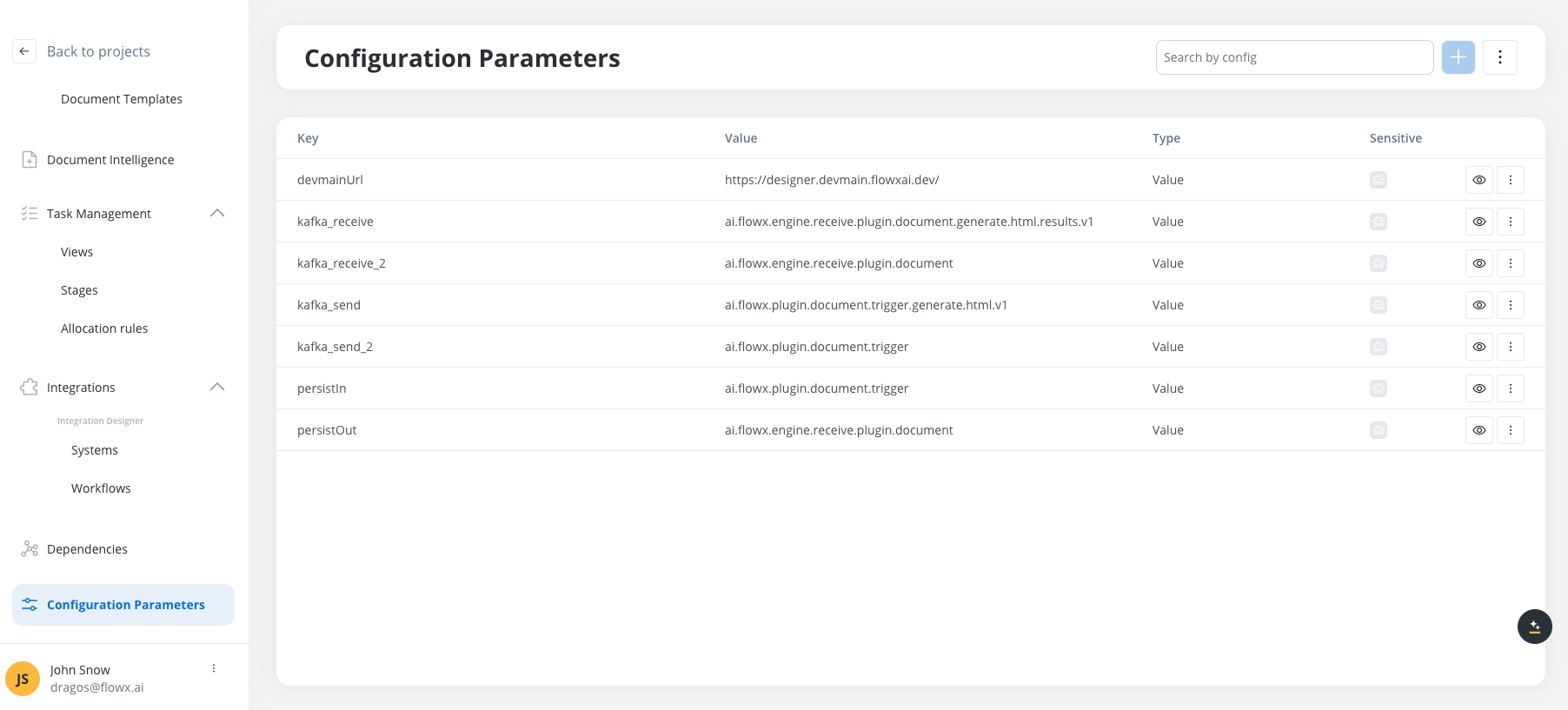Open the row menu for persistOut

[1511, 430]
